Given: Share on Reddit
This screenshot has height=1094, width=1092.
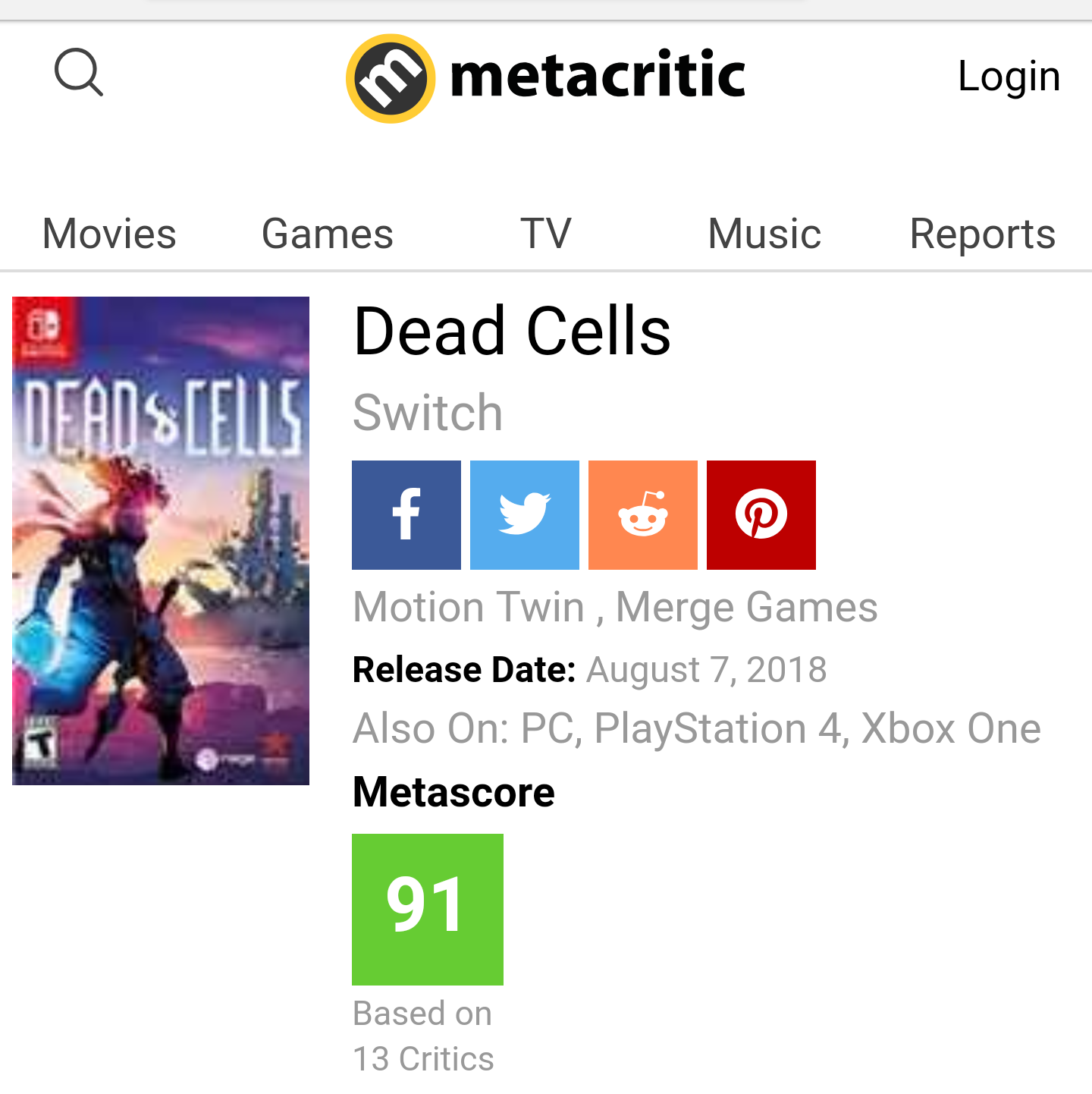Looking at the screenshot, I should pos(643,515).
